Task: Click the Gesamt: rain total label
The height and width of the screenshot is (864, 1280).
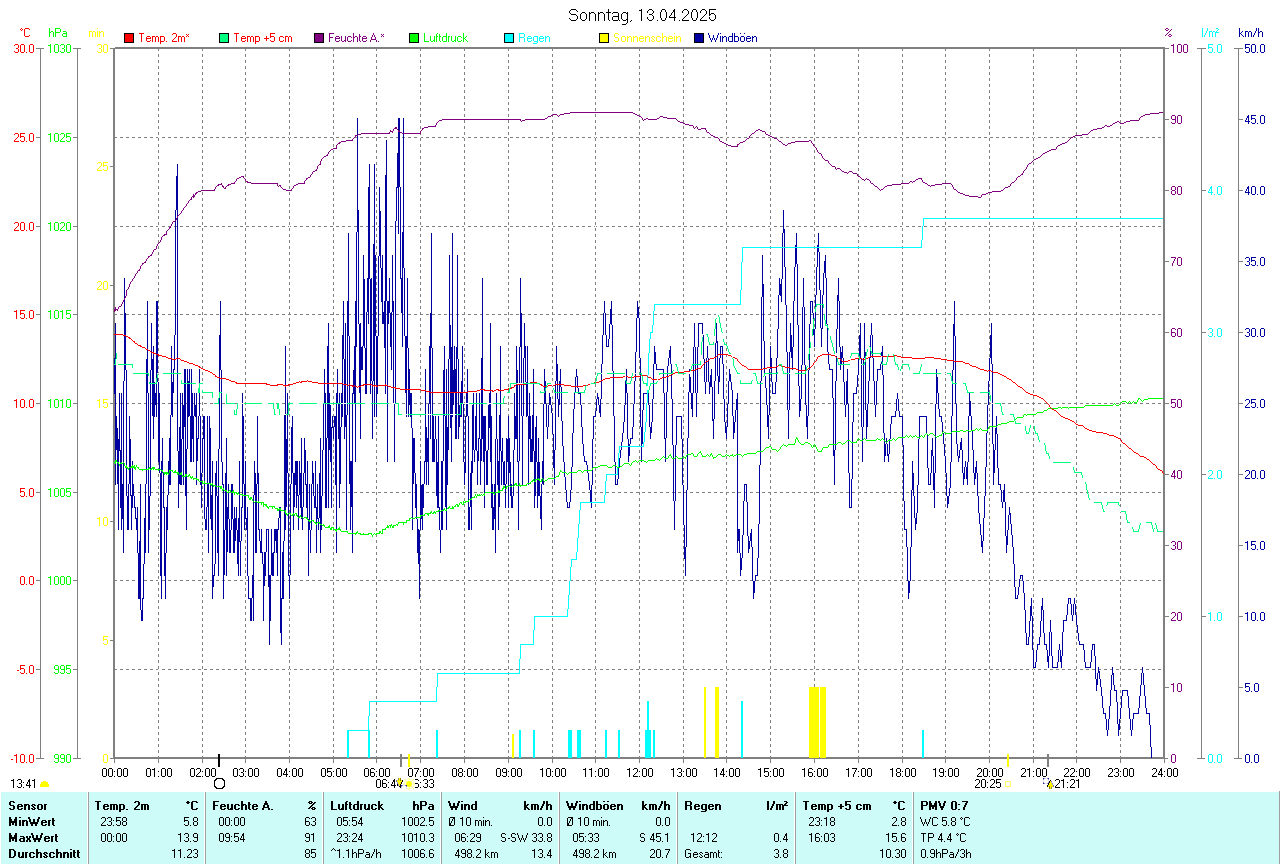Action: (704, 854)
